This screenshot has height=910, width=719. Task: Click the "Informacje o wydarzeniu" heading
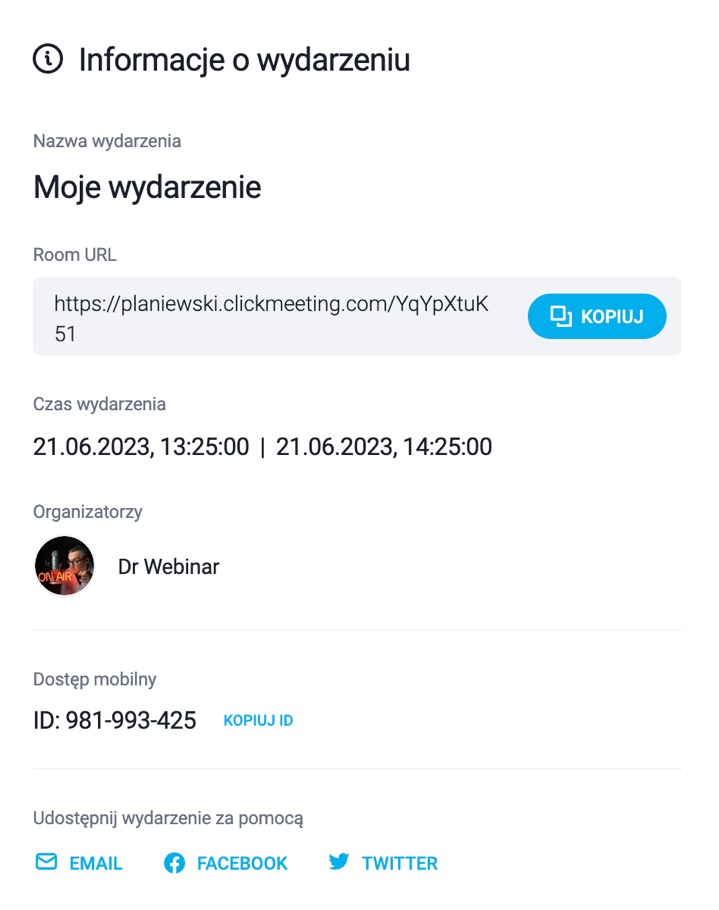[244, 60]
